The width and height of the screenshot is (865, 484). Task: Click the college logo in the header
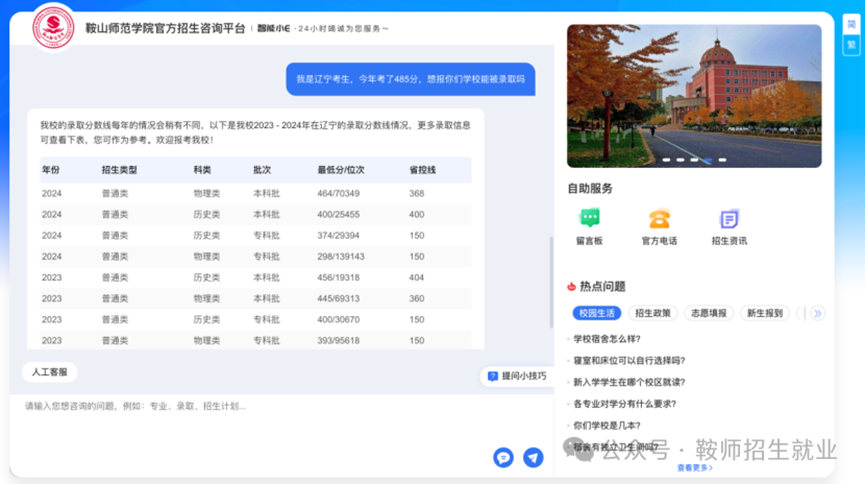click(x=53, y=26)
